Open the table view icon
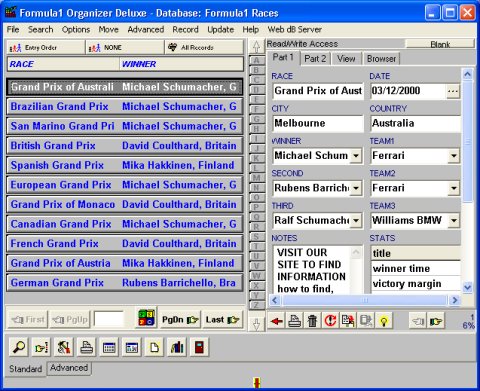Screen dimensions: 480x391 (109, 347)
